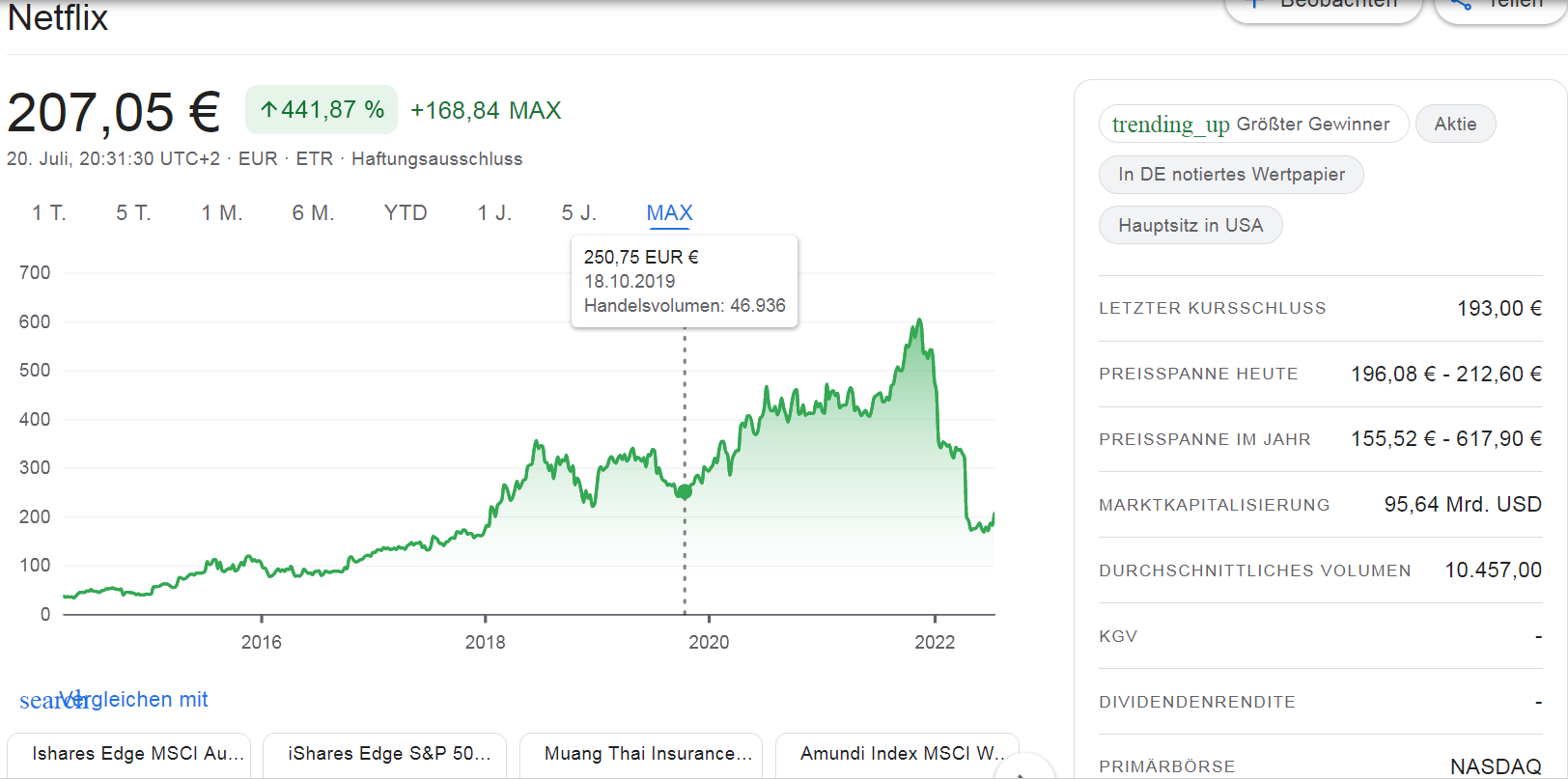The width and height of the screenshot is (1568, 779).
Task: Select the 1 J. time range
Action: 494,213
